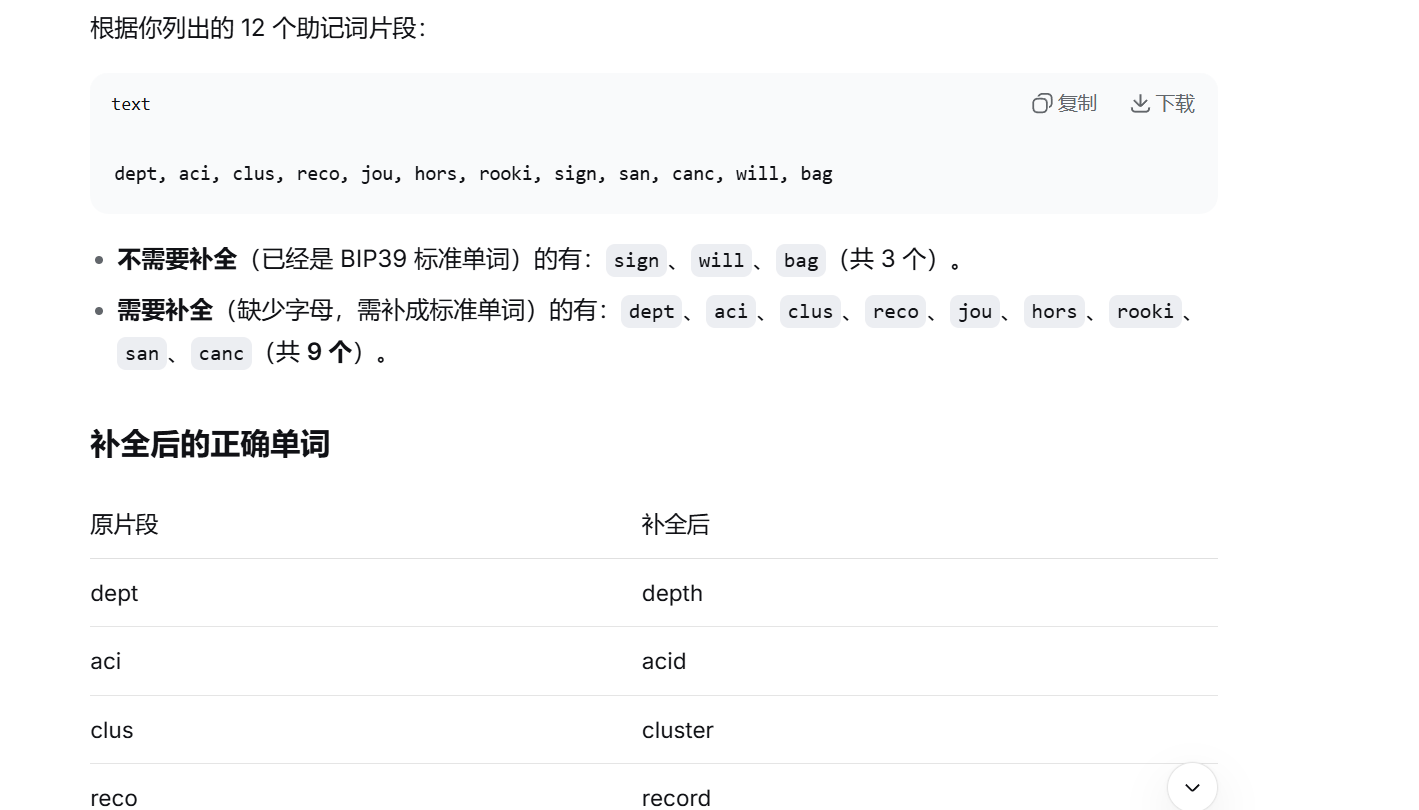Click the inline code 'sign'
Image resolution: width=1419 pixels, height=810 pixels.
pos(636,261)
